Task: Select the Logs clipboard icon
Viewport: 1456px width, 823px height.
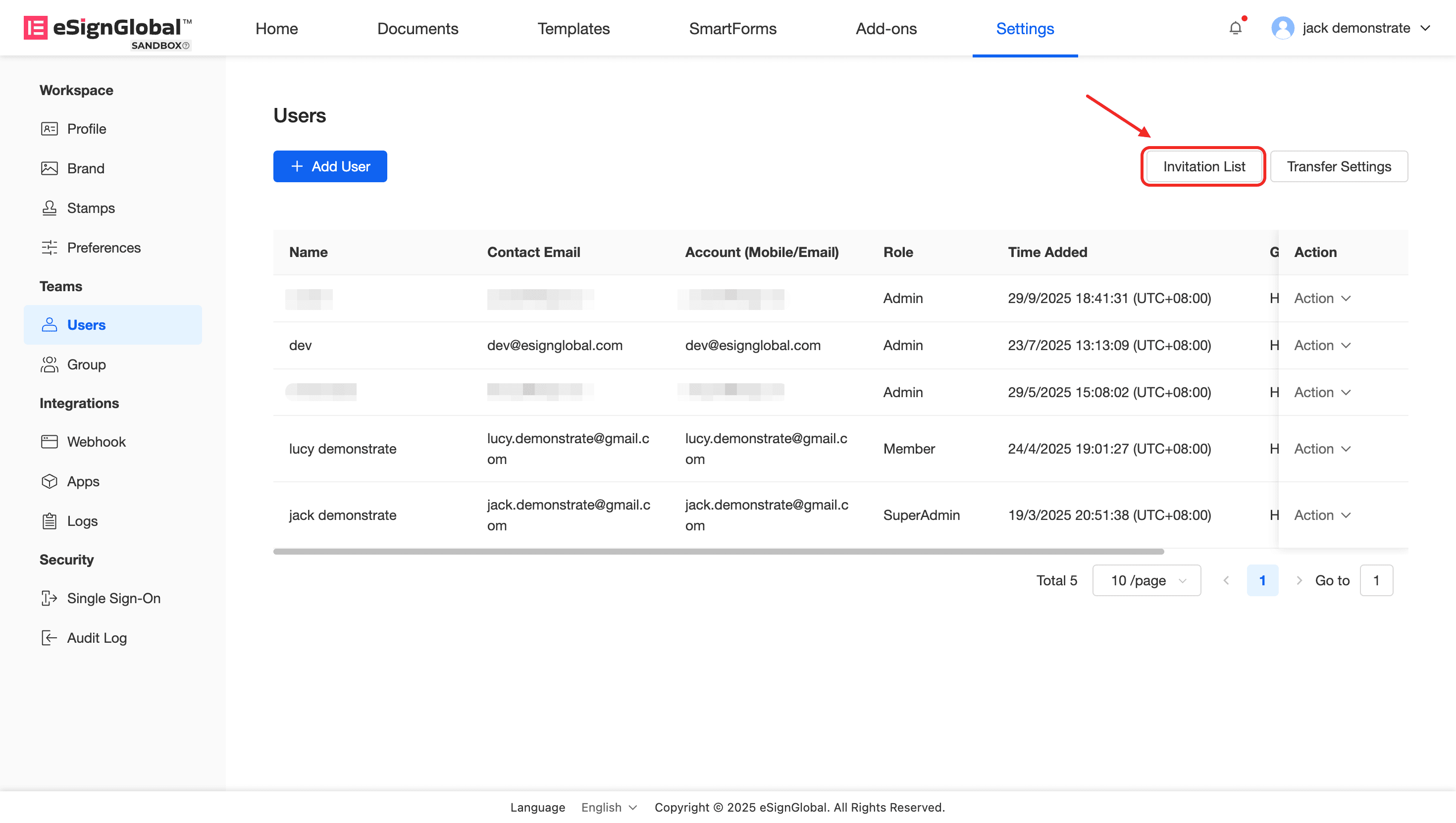Action: pyautogui.click(x=49, y=520)
